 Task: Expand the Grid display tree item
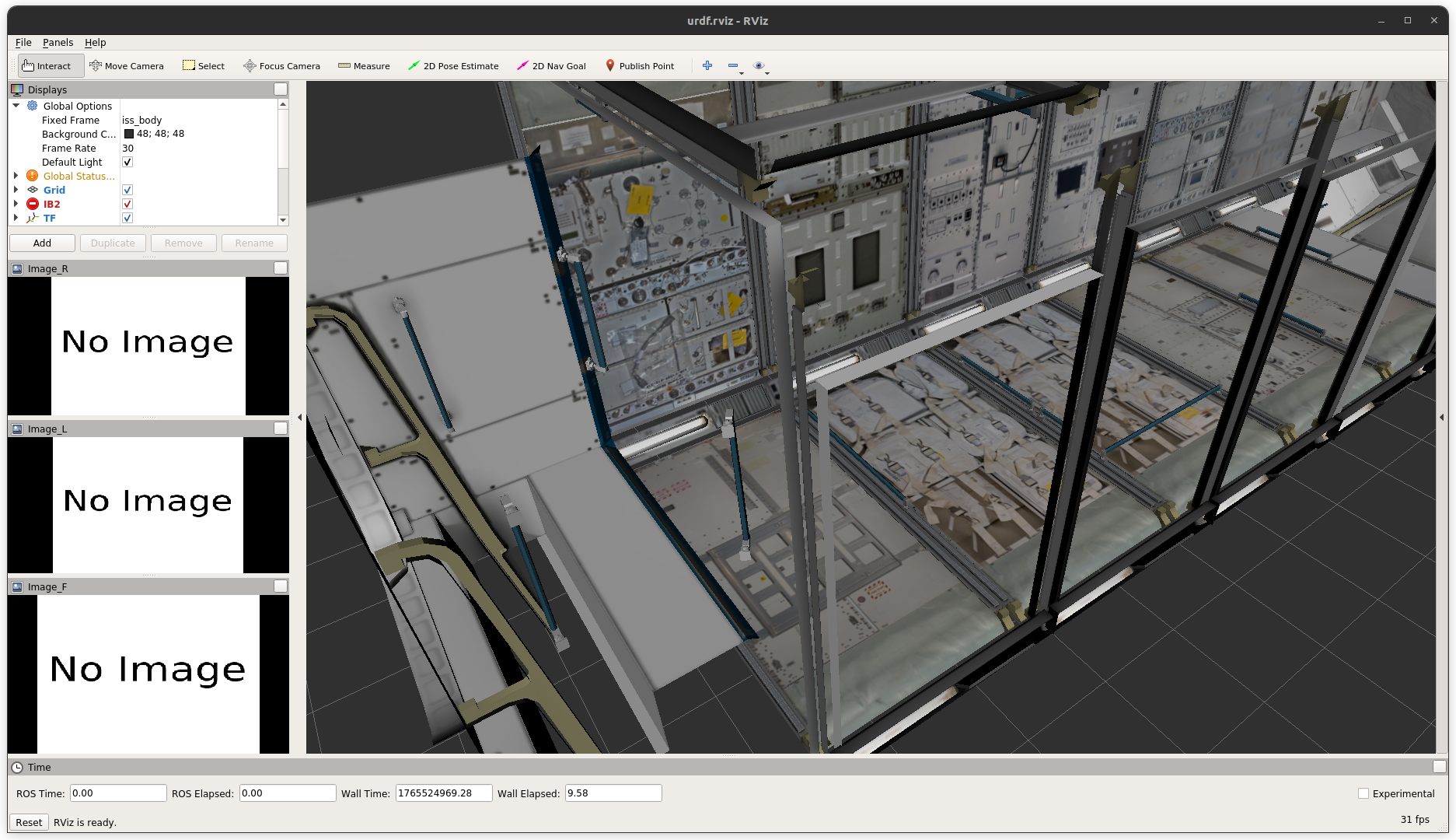17,190
